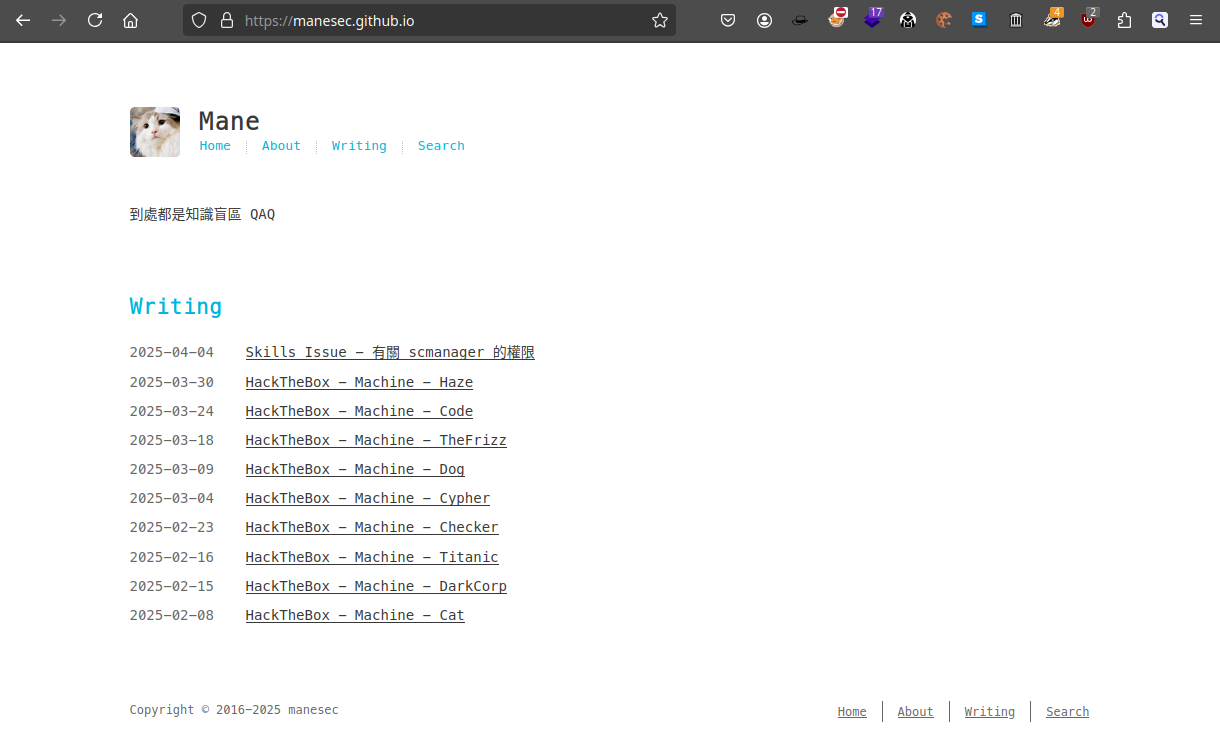This screenshot has width=1220, height=741.
Task: Open the cookie extension icon
Action: pyautogui.click(x=943, y=20)
